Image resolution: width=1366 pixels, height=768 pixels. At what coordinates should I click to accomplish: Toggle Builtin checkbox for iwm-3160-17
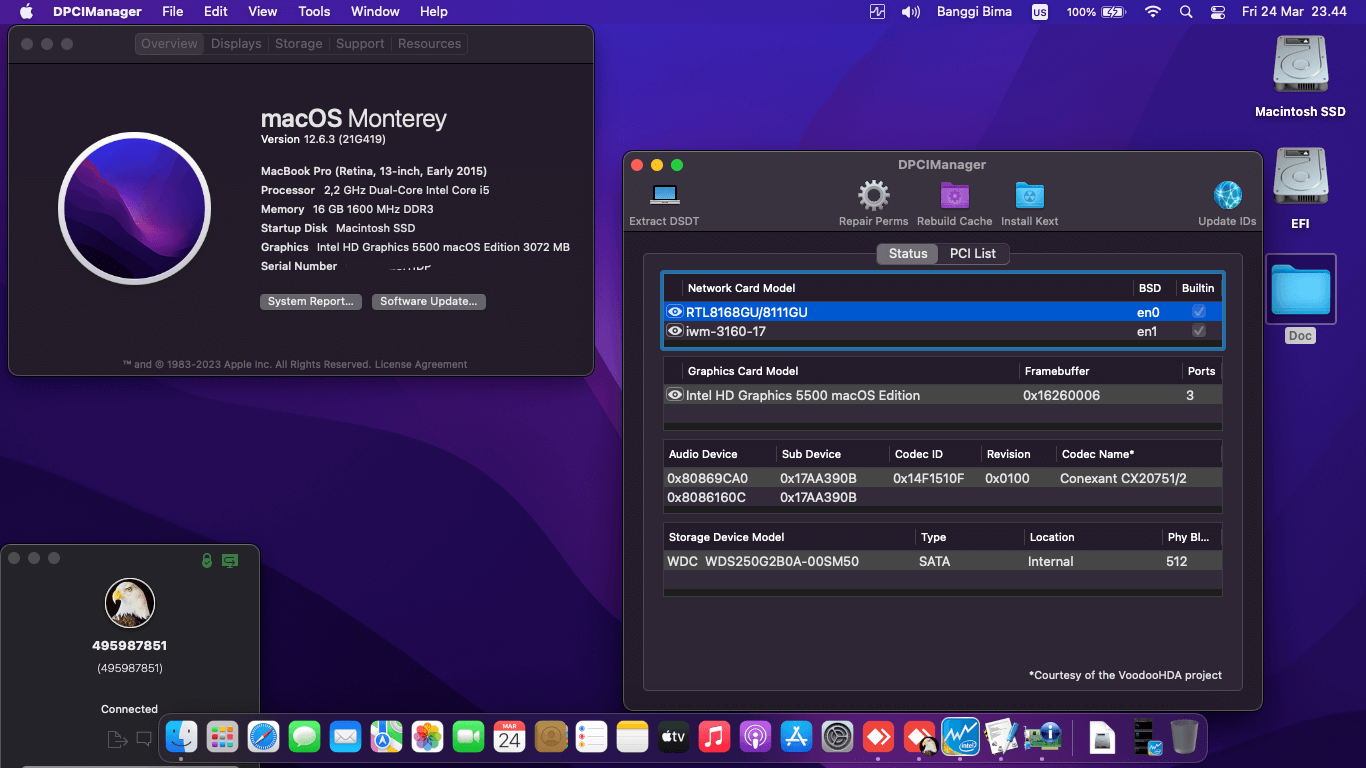(x=1198, y=331)
